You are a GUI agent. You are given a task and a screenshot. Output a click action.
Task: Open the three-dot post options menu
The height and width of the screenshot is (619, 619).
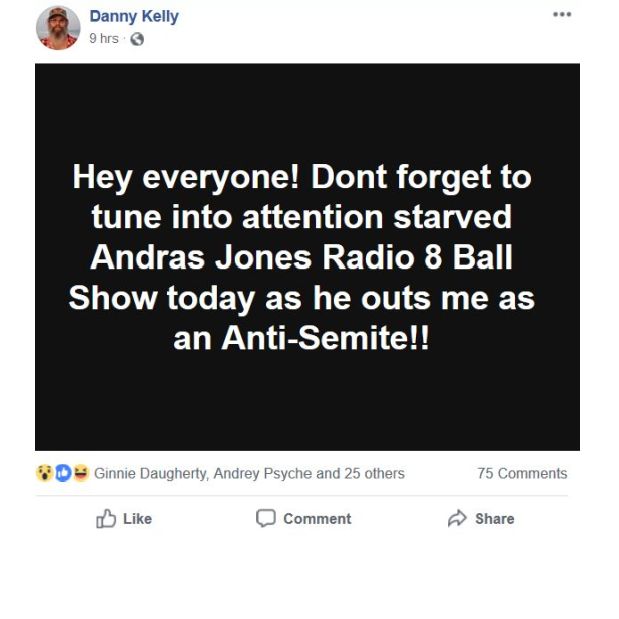[562, 15]
